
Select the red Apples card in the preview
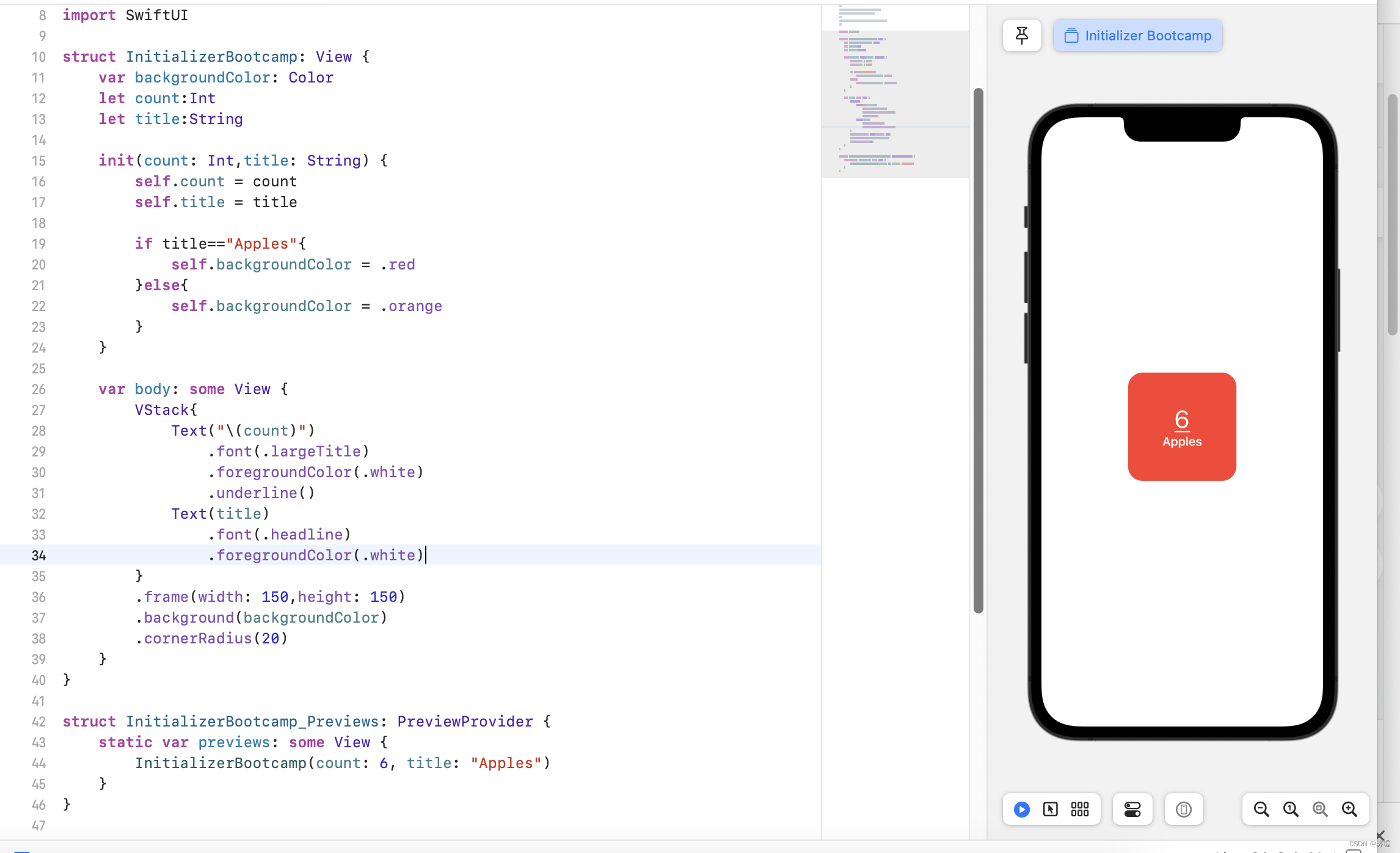(x=1181, y=426)
